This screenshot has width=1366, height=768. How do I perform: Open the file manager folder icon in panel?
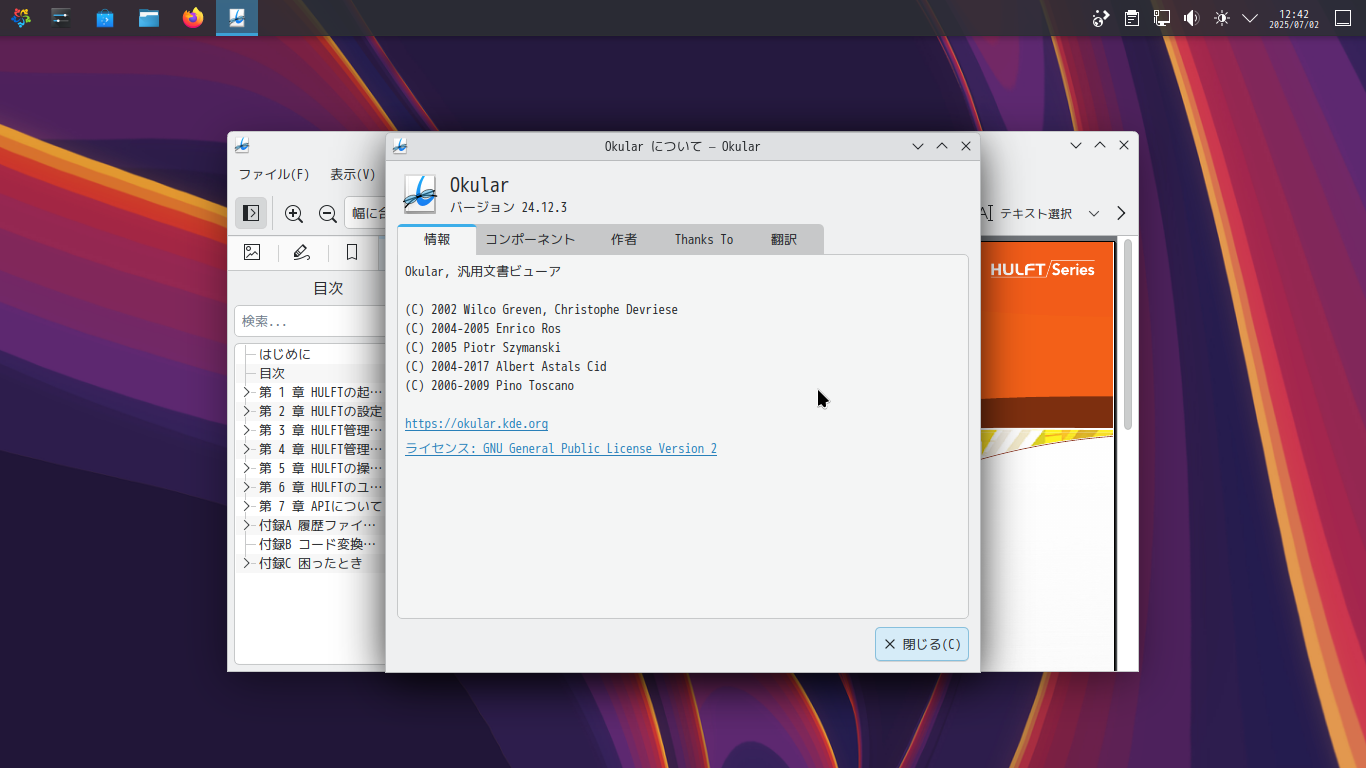[x=149, y=18]
